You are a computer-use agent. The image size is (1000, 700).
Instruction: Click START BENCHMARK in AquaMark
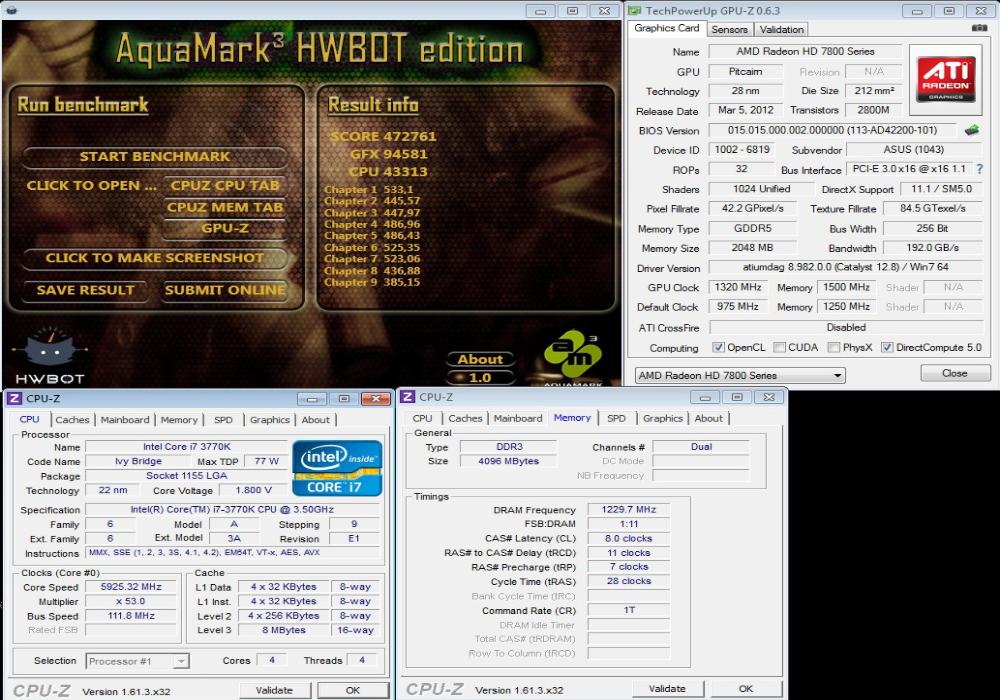tap(154, 156)
